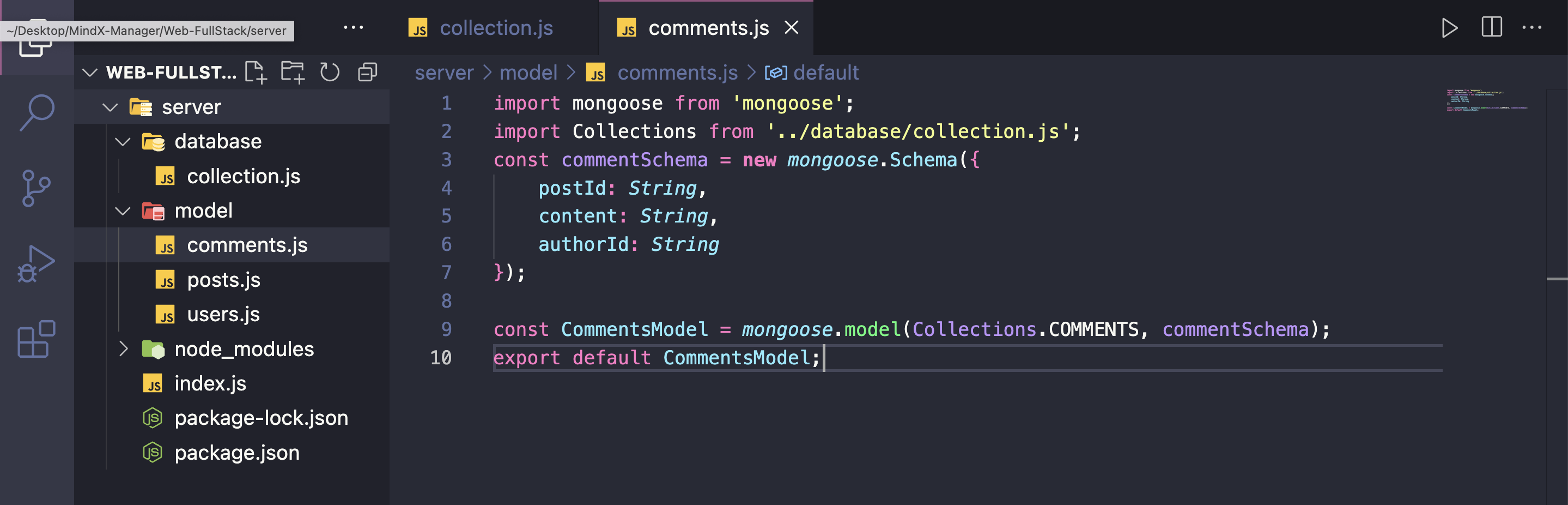Screen dimensions: 1568x505
Task: Click the New Folder icon in explorer
Action: [293, 73]
